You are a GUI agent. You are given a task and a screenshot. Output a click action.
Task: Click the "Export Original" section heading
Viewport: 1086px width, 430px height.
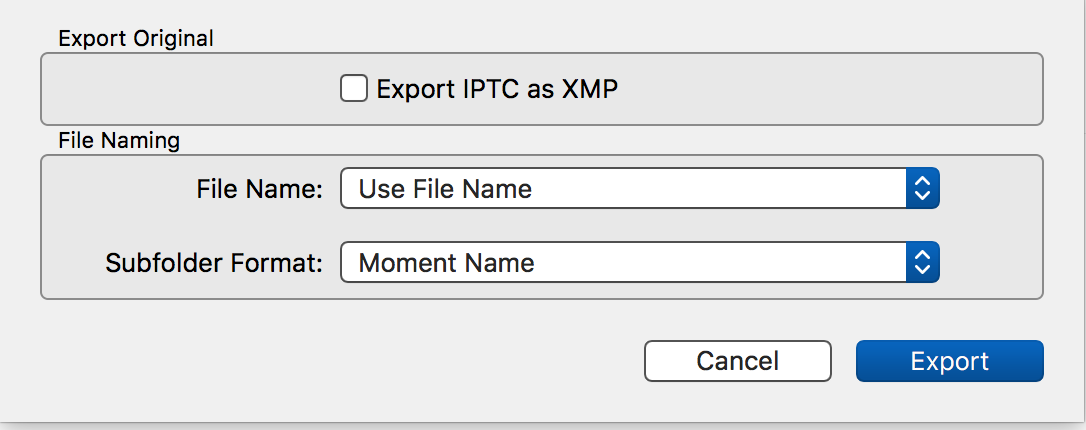pyautogui.click(x=136, y=39)
